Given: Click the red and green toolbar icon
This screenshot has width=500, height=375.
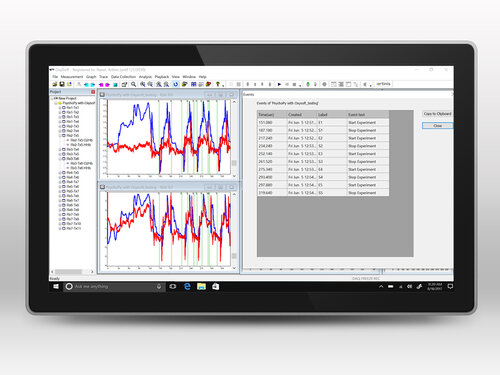Looking at the screenshot, I should click(208, 84).
